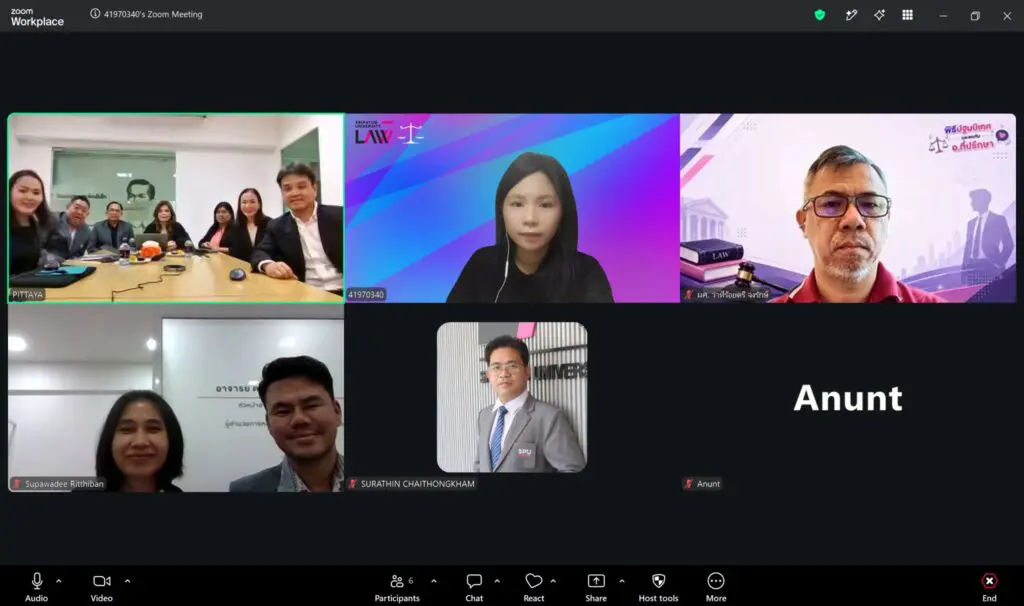Image resolution: width=1024 pixels, height=606 pixels.
Task: Select the SURATHIN CHAITHONGKHAM profile picture tile
Action: [x=512, y=397]
